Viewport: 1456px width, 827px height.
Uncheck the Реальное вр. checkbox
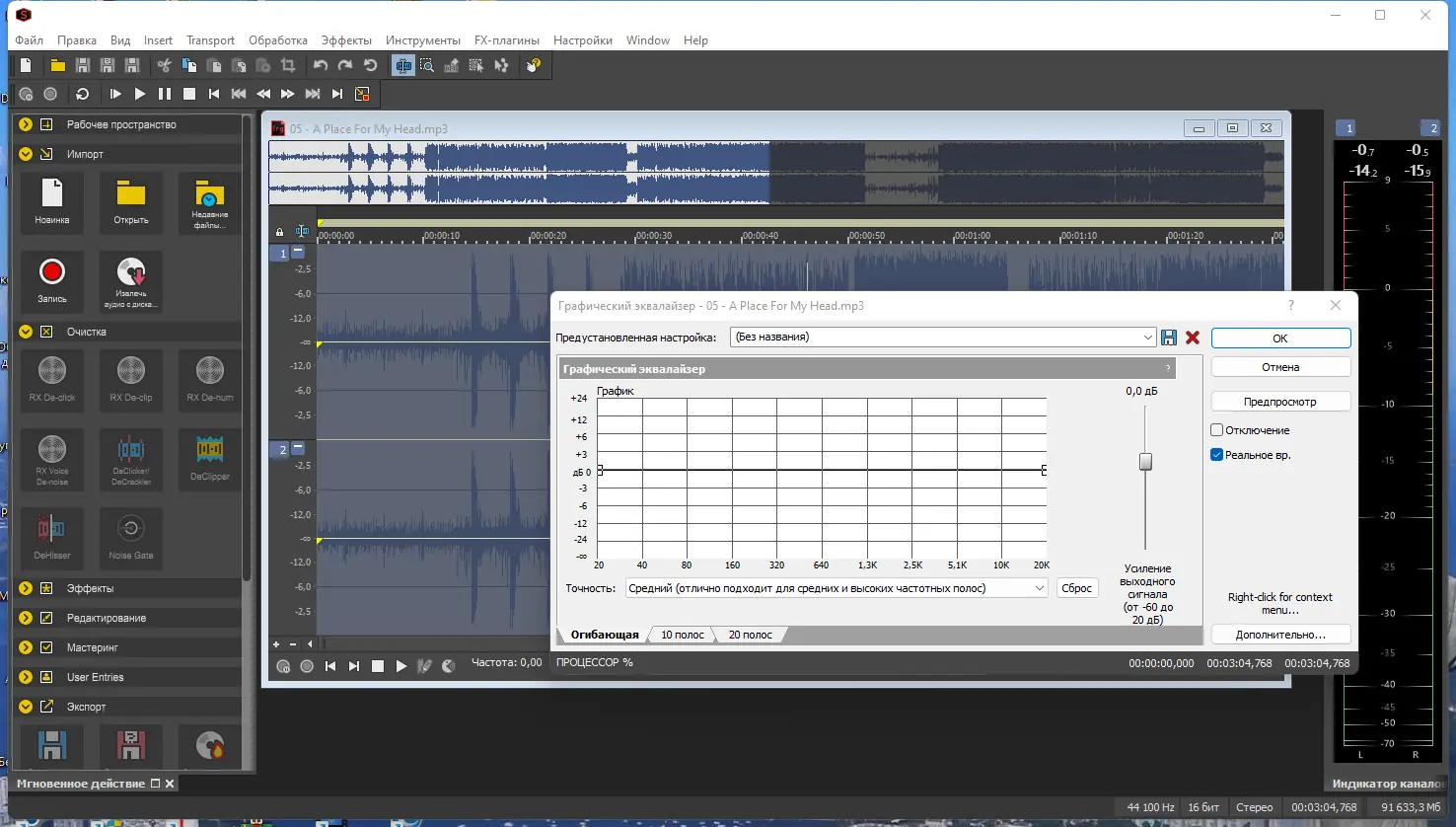(x=1217, y=455)
